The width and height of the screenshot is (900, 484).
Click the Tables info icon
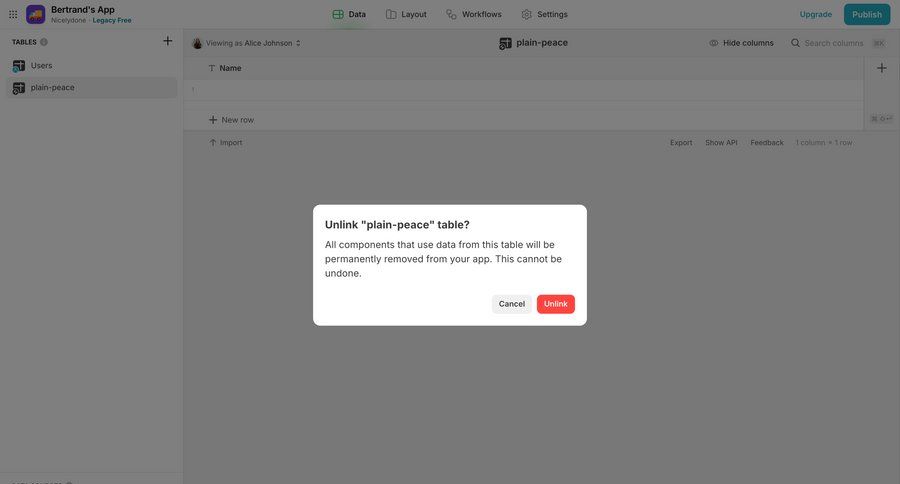pos(44,42)
